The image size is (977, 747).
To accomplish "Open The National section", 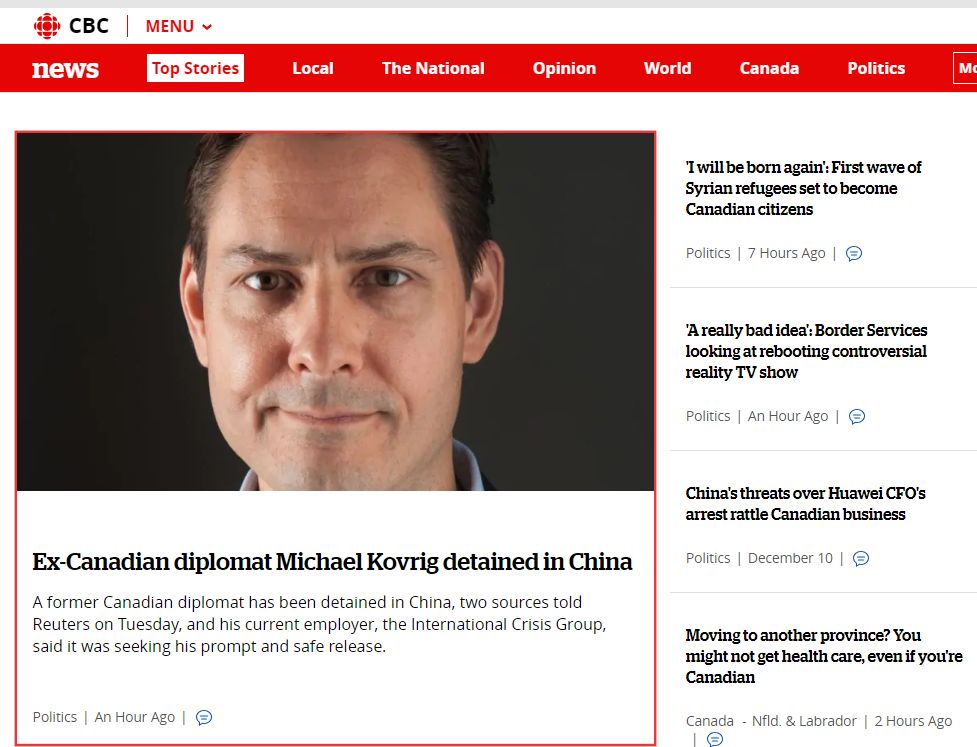I will pyautogui.click(x=433, y=68).
